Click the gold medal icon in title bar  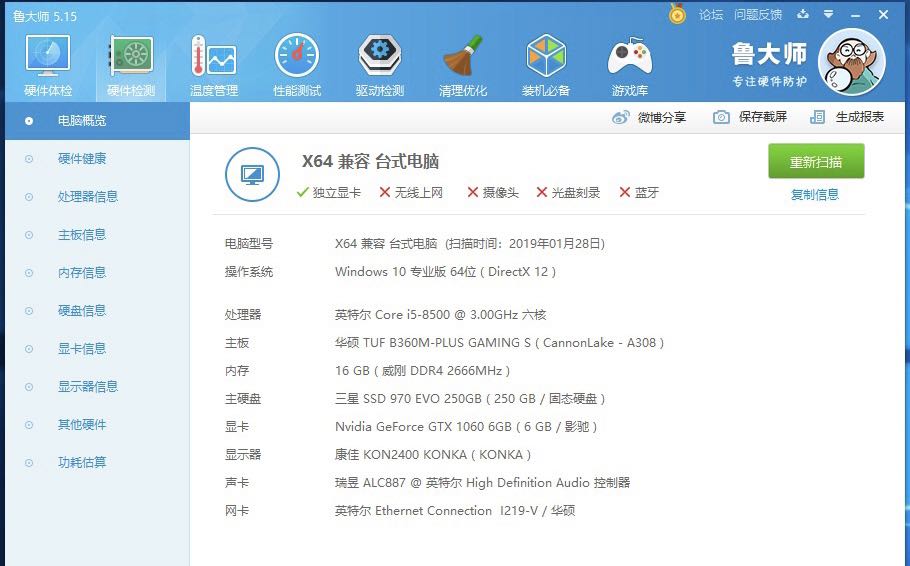(677, 13)
